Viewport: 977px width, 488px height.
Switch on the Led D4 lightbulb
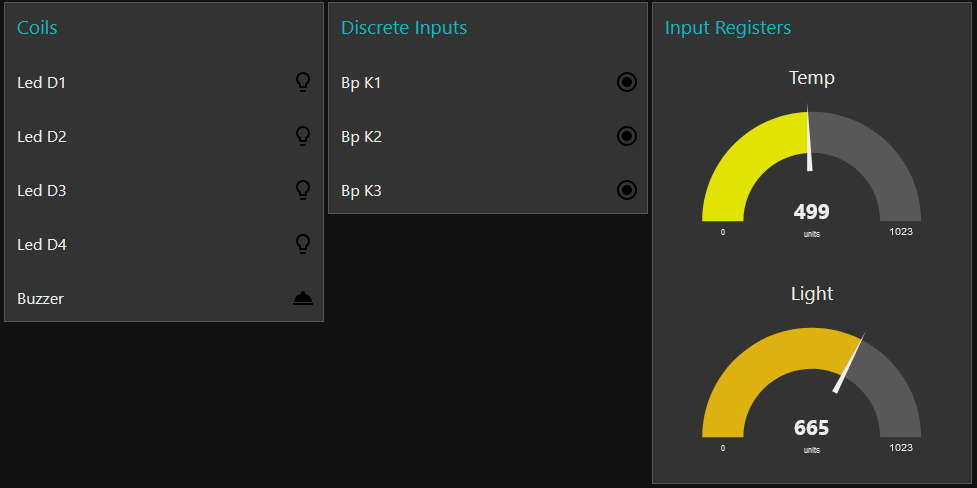coord(303,244)
